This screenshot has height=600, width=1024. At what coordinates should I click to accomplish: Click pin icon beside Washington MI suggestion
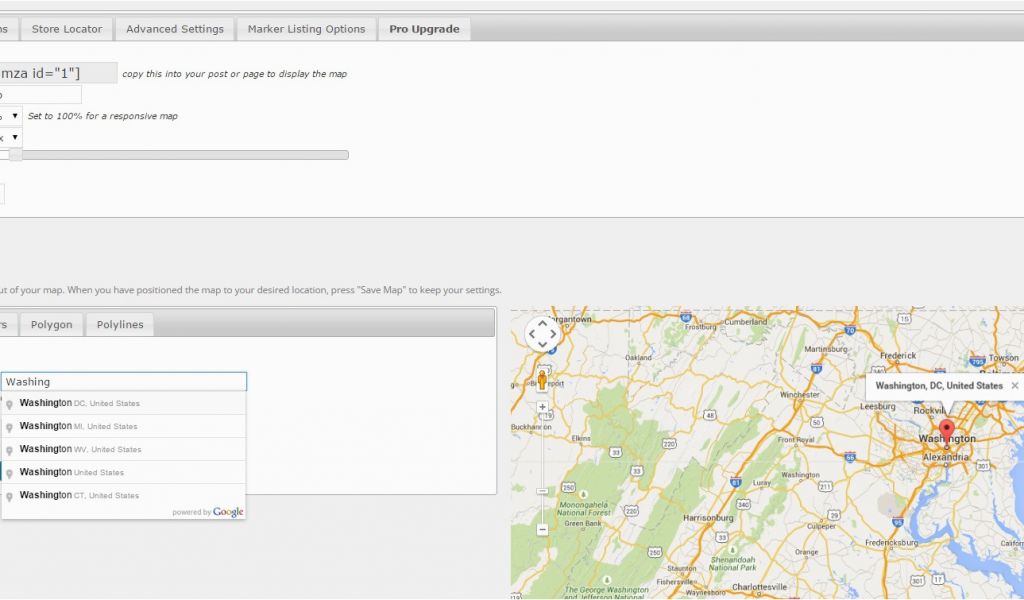(9, 428)
